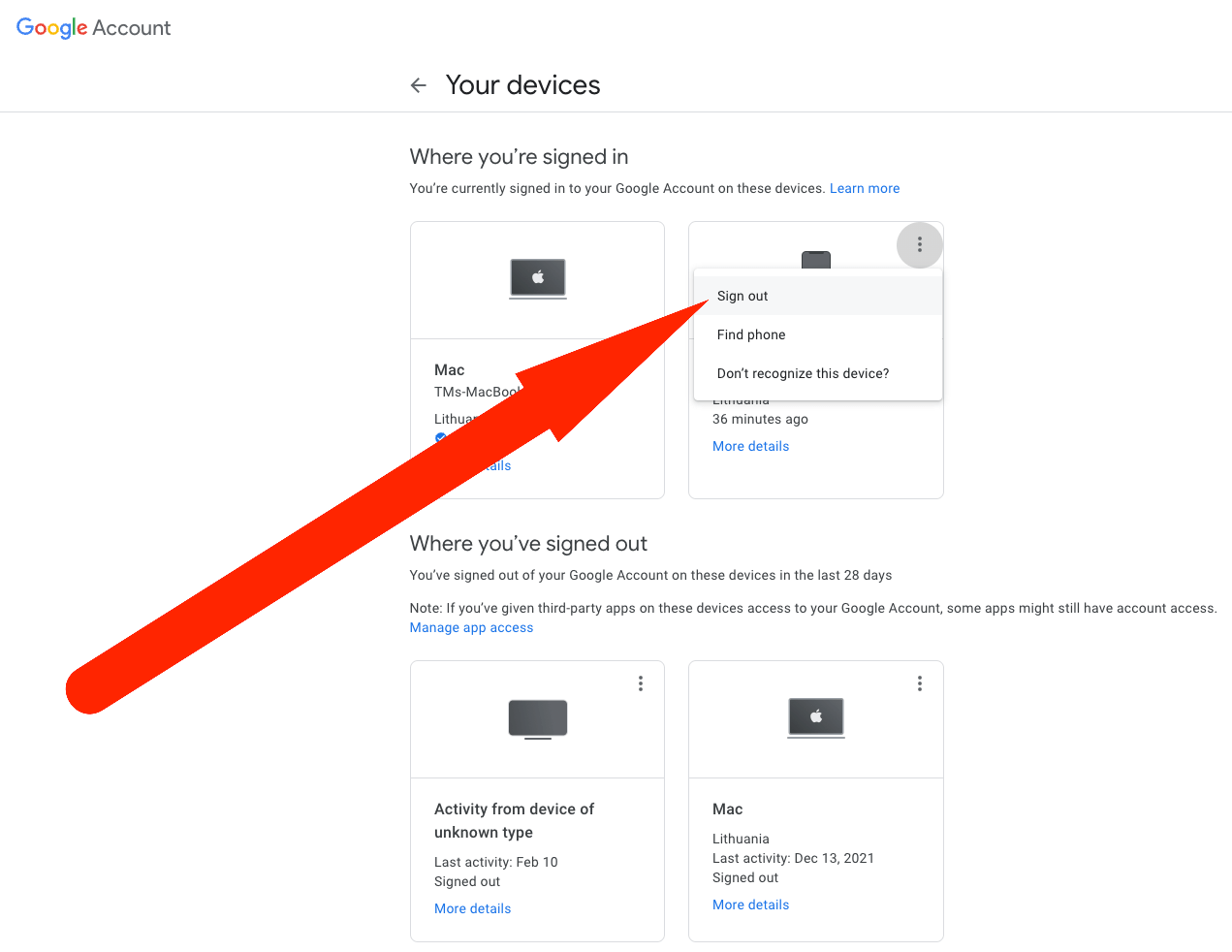Select the Your devices page title

pyautogui.click(x=522, y=85)
